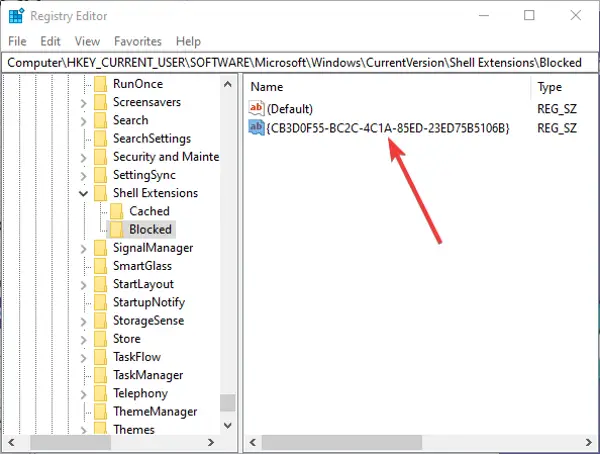Click REG_SZ type of the (Default) row
Screen dimensions: 600x454
click(557, 109)
